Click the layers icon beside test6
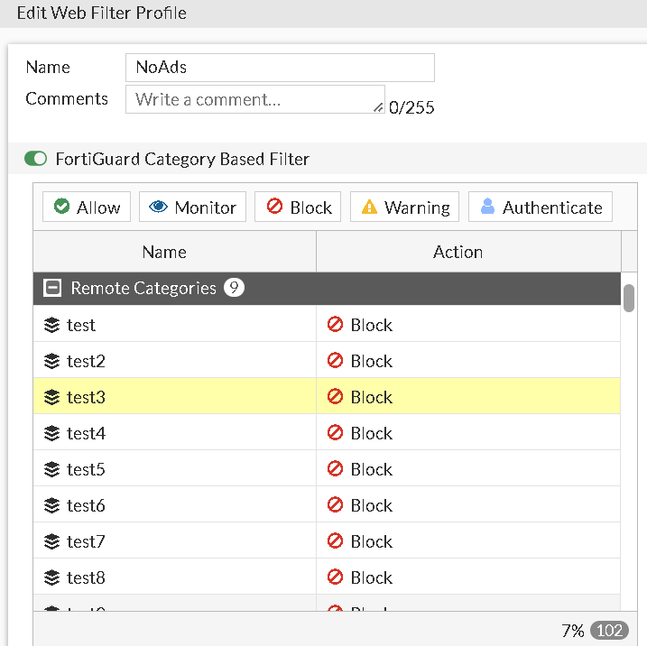The width and height of the screenshot is (647, 646). pyautogui.click(x=52, y=505)
